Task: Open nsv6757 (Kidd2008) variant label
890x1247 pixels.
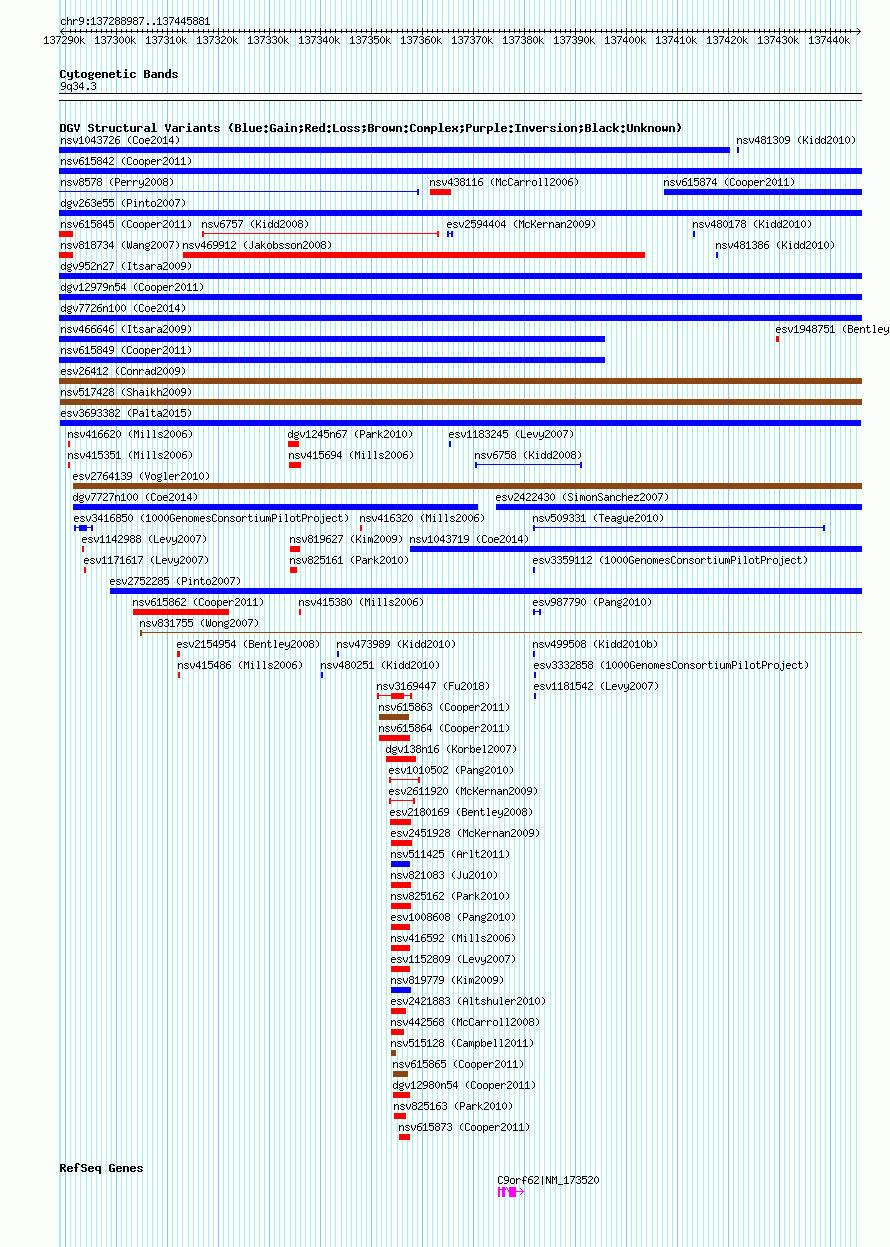Action: pyautogui.click(x=256, y=225)
